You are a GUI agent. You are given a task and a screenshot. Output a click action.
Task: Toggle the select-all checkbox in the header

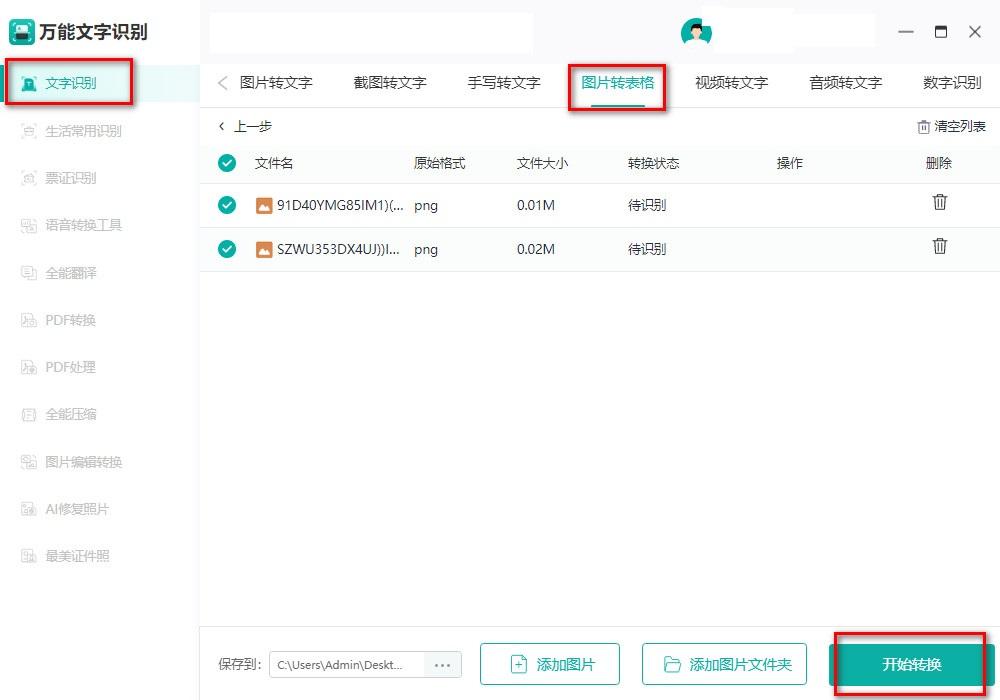226,163
